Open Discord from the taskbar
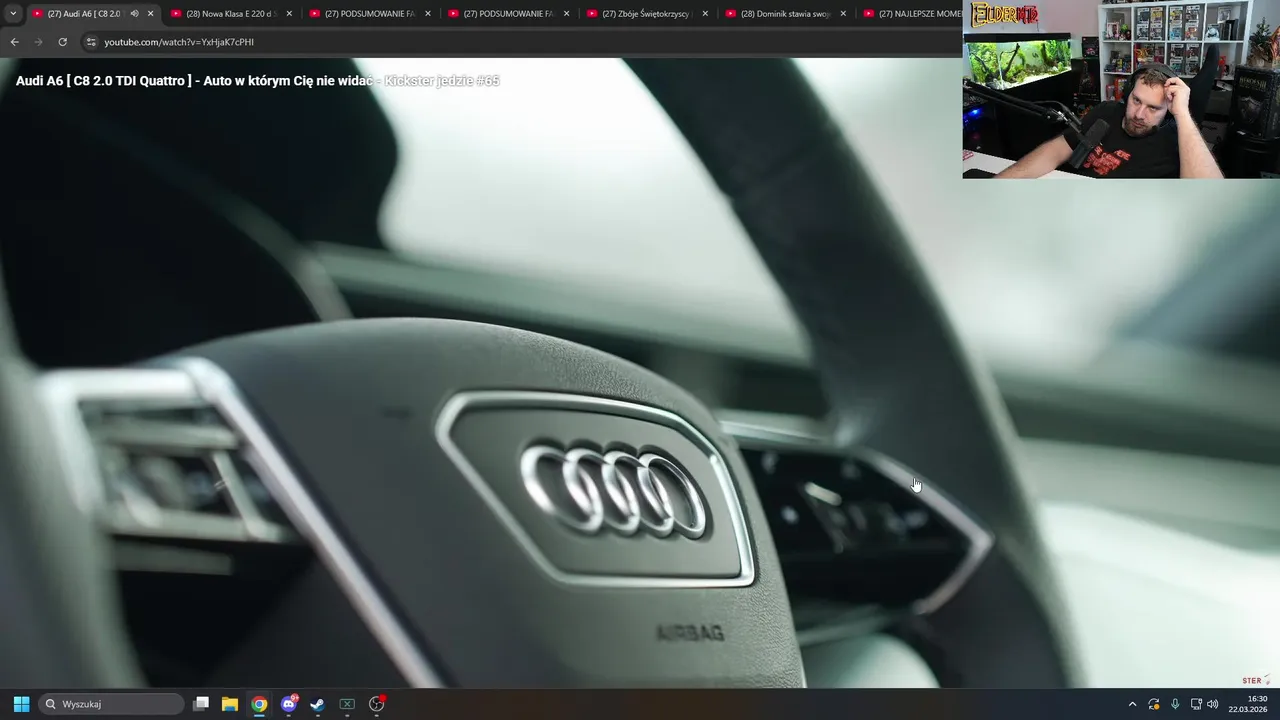Image resolution: width=1280 pixels, height=720 pixels. click(x=289, y=704)
